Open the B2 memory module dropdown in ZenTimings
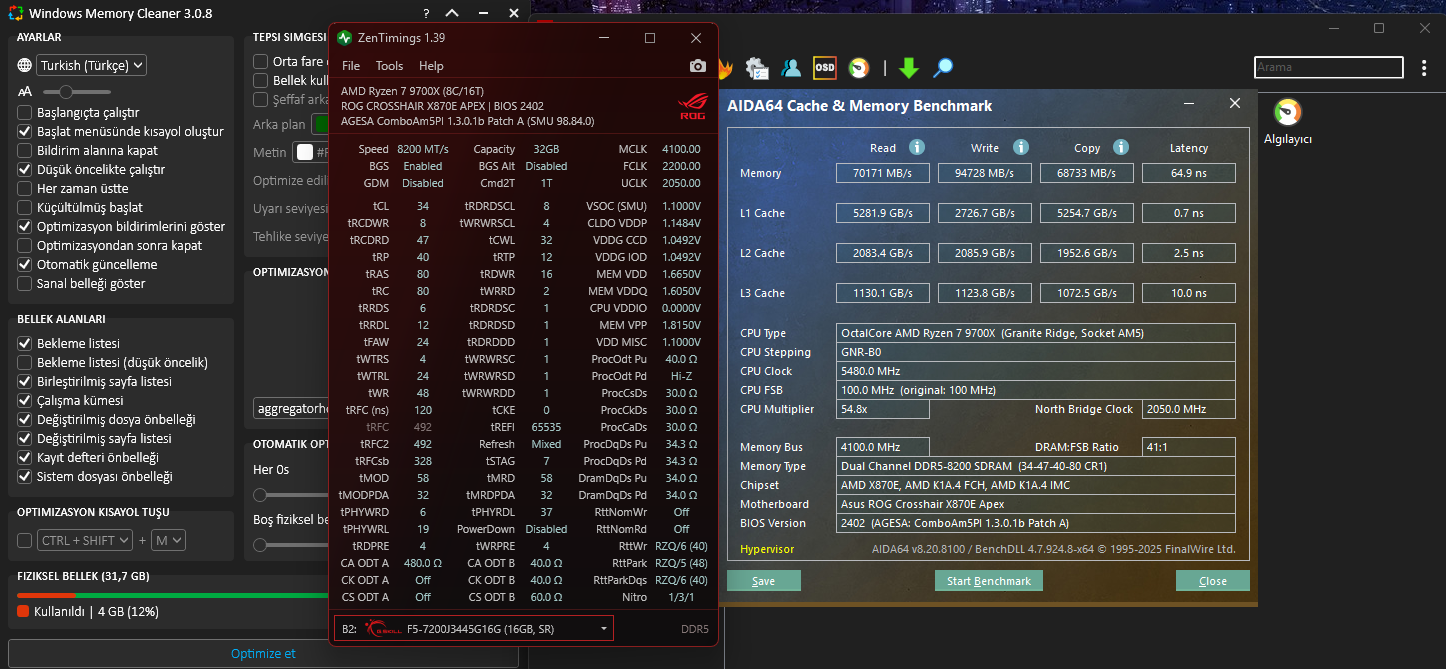Image resolution: width=1446 pixels, height=669 pixels. [x=473, y=628]
